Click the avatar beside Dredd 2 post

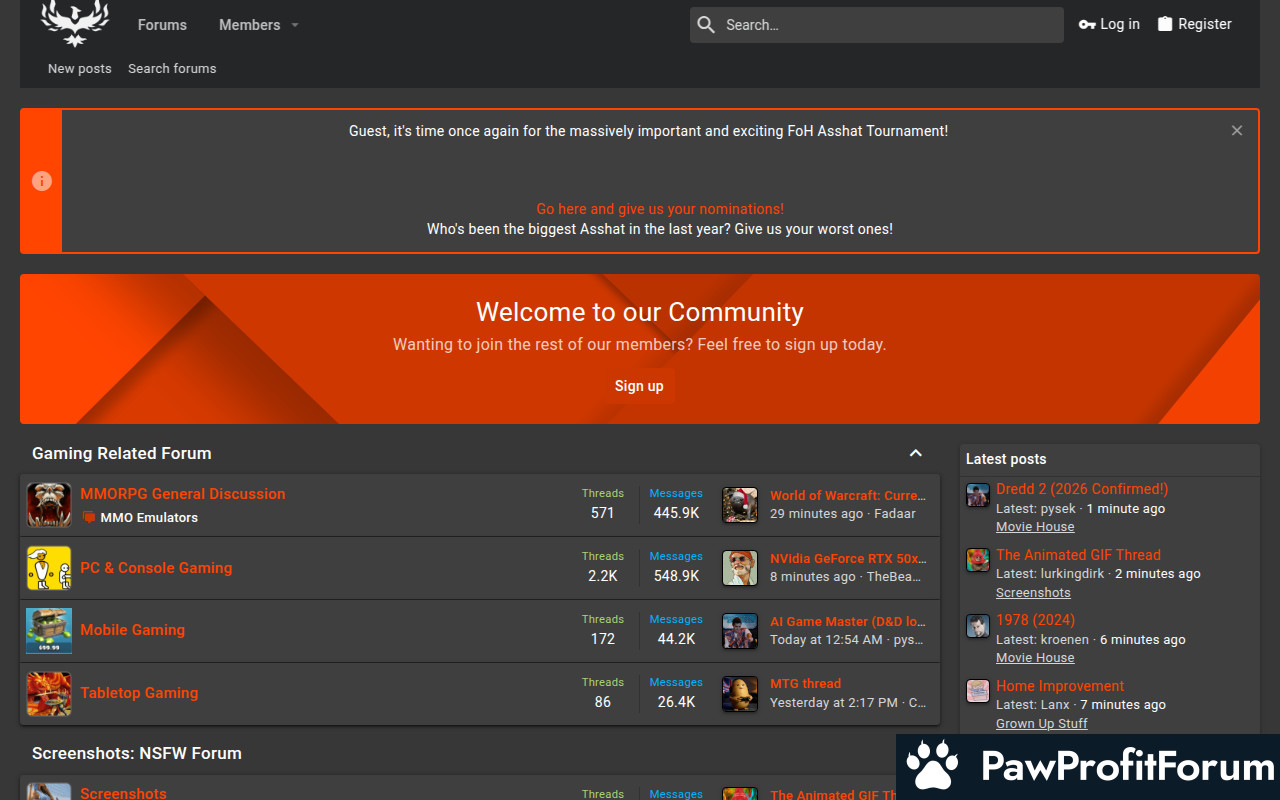point(977,495)
